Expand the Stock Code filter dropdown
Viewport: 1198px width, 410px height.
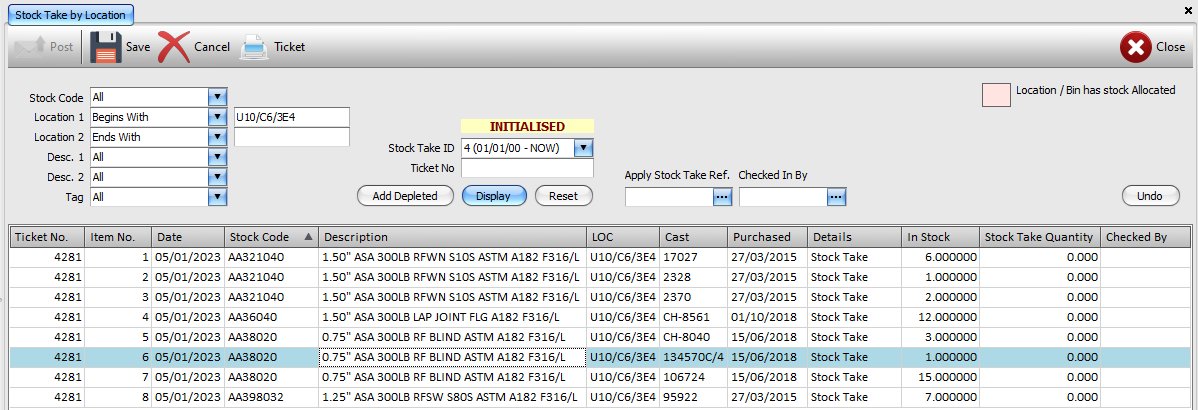click(217, 97)
